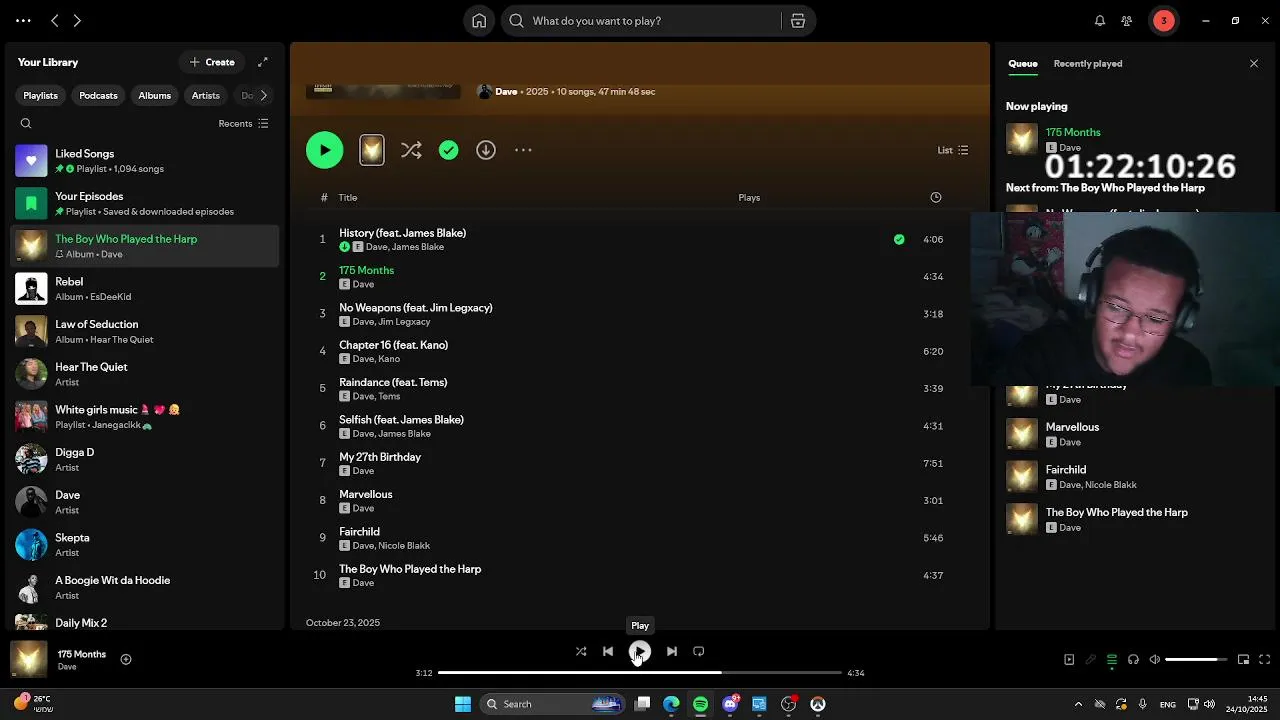The image size is (1280, 720).
Task: Filter library by Albums
Action: (x=154, y=96)
